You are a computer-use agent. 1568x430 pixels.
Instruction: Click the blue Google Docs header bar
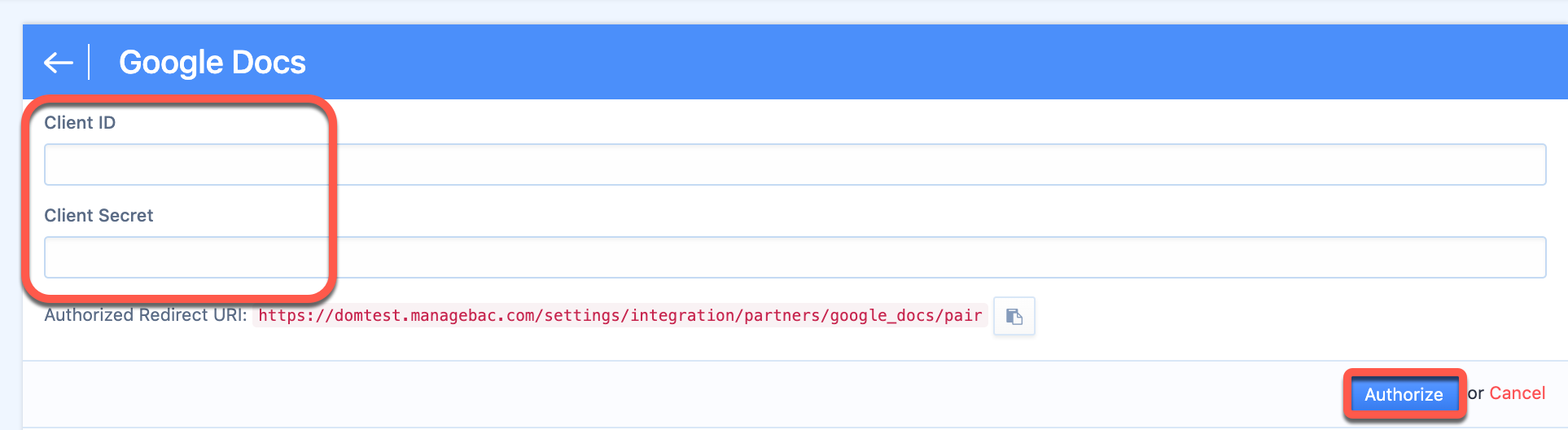pos(795,62)
